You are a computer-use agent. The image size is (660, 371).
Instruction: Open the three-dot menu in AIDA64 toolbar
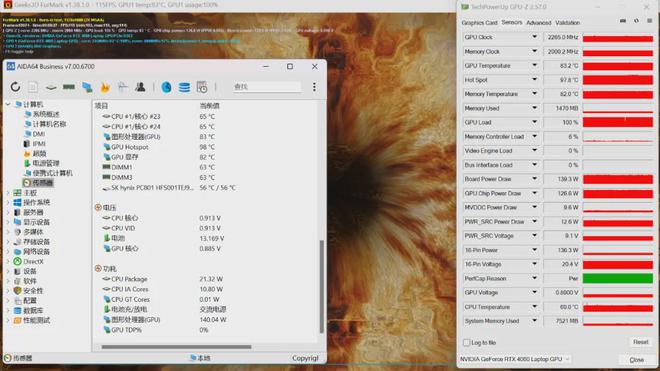(x=314, y=87)
